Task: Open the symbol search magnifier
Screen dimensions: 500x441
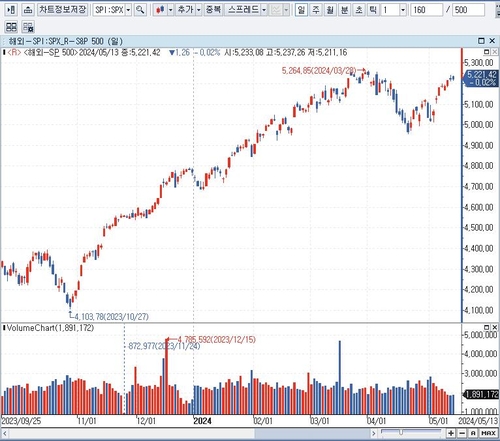Action: coord(140,10)
